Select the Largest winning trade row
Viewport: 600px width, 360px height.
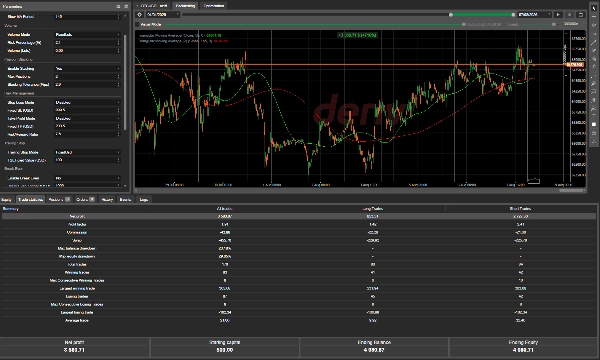tap(299, 289)
